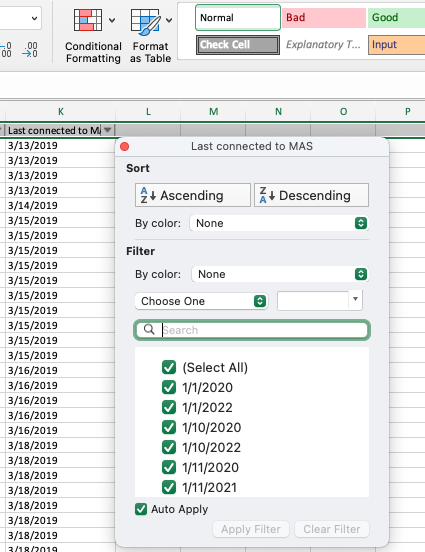This screenshot has width=425, height=552.
Task: Close the Last connected to MAS popup
Action: click(125, 146)
